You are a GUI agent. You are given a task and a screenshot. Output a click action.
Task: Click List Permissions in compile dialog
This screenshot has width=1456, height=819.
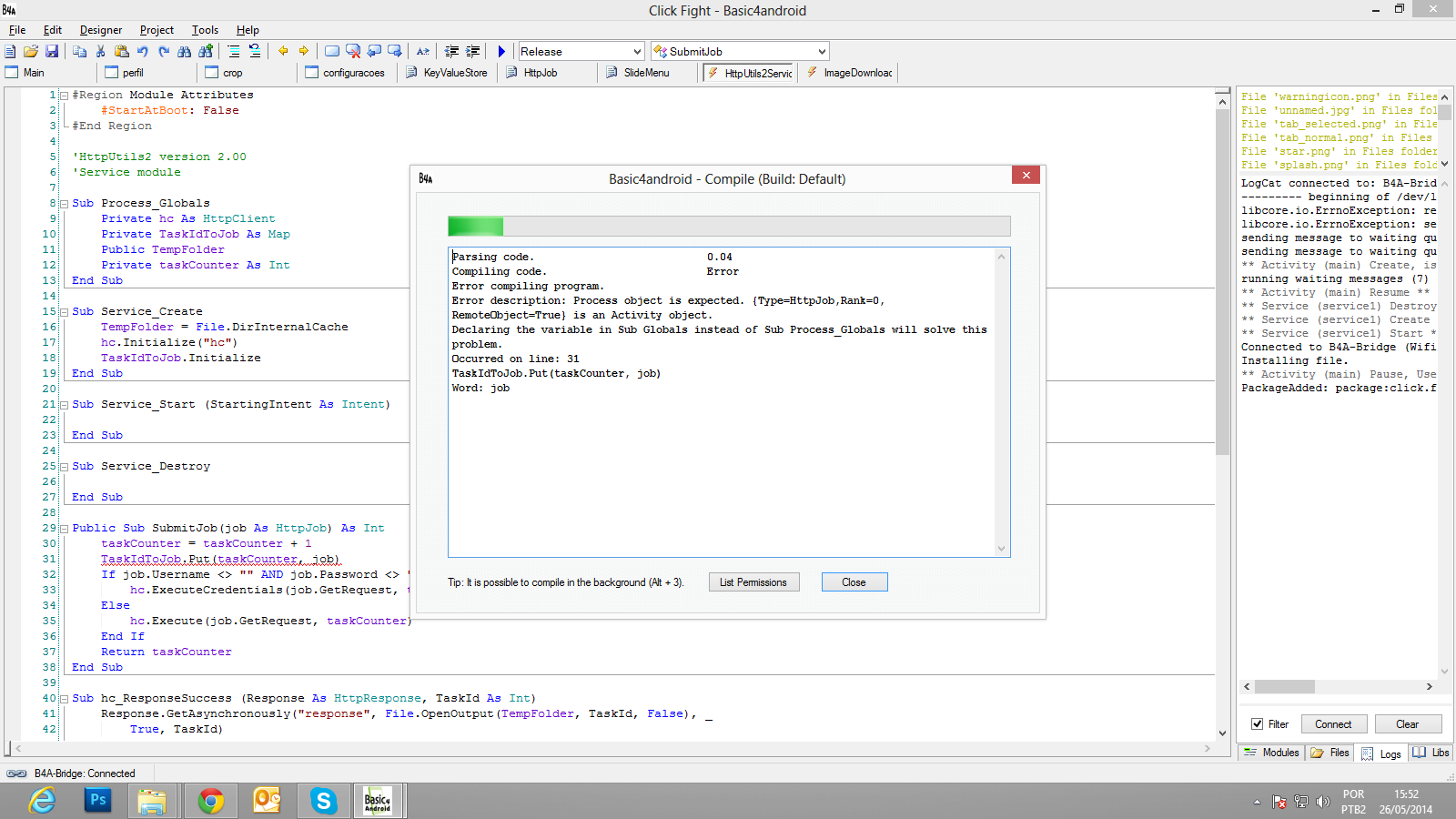pos(753,582)
